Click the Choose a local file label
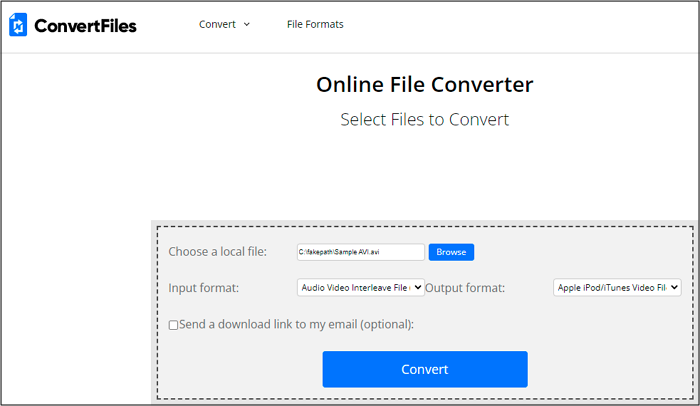The height and width of the screenshot is (406, 700). [x=217, y=252]
